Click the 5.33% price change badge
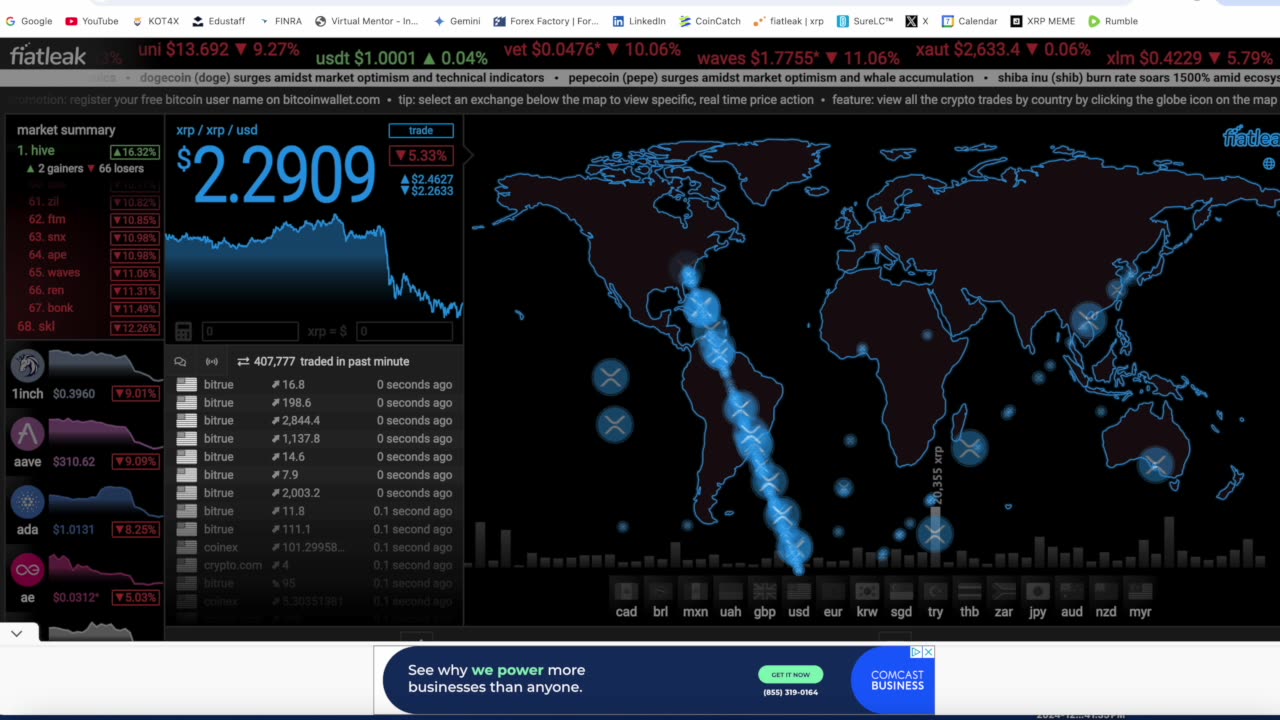The height and width of the screenshot is (720, 1280). [x=421, y=156]
